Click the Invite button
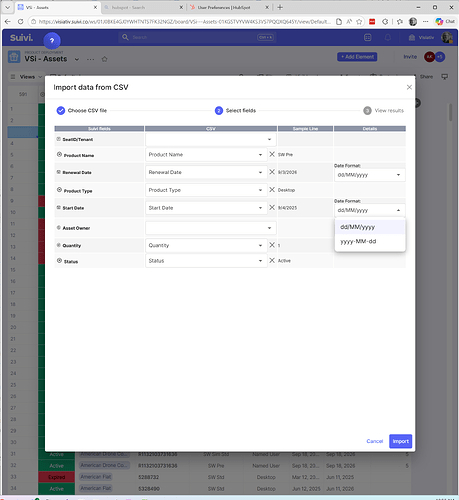 pyautogui.click(x=410, y=57)
